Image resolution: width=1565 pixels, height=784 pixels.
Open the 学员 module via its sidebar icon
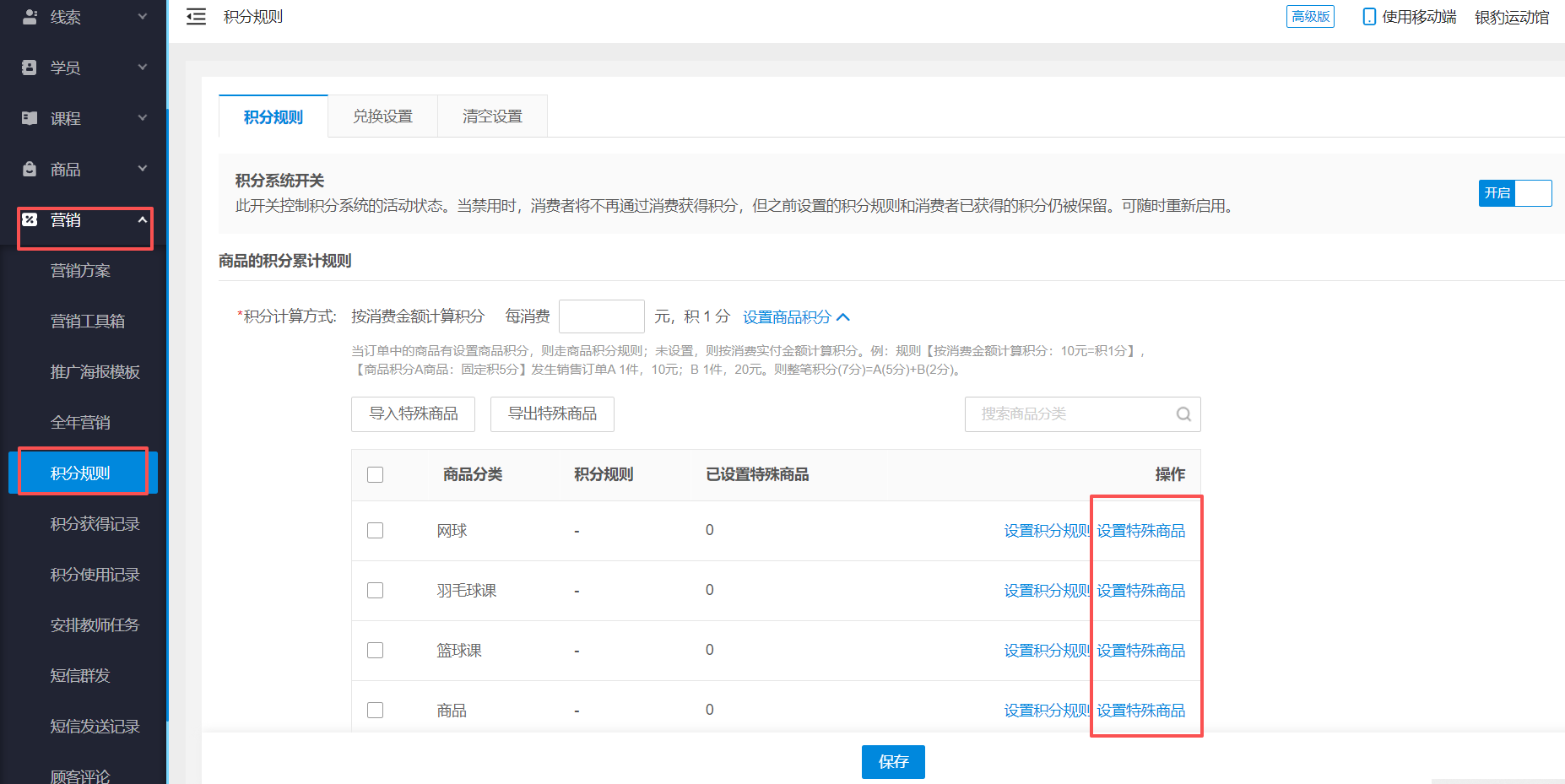[x=28, y=68]
